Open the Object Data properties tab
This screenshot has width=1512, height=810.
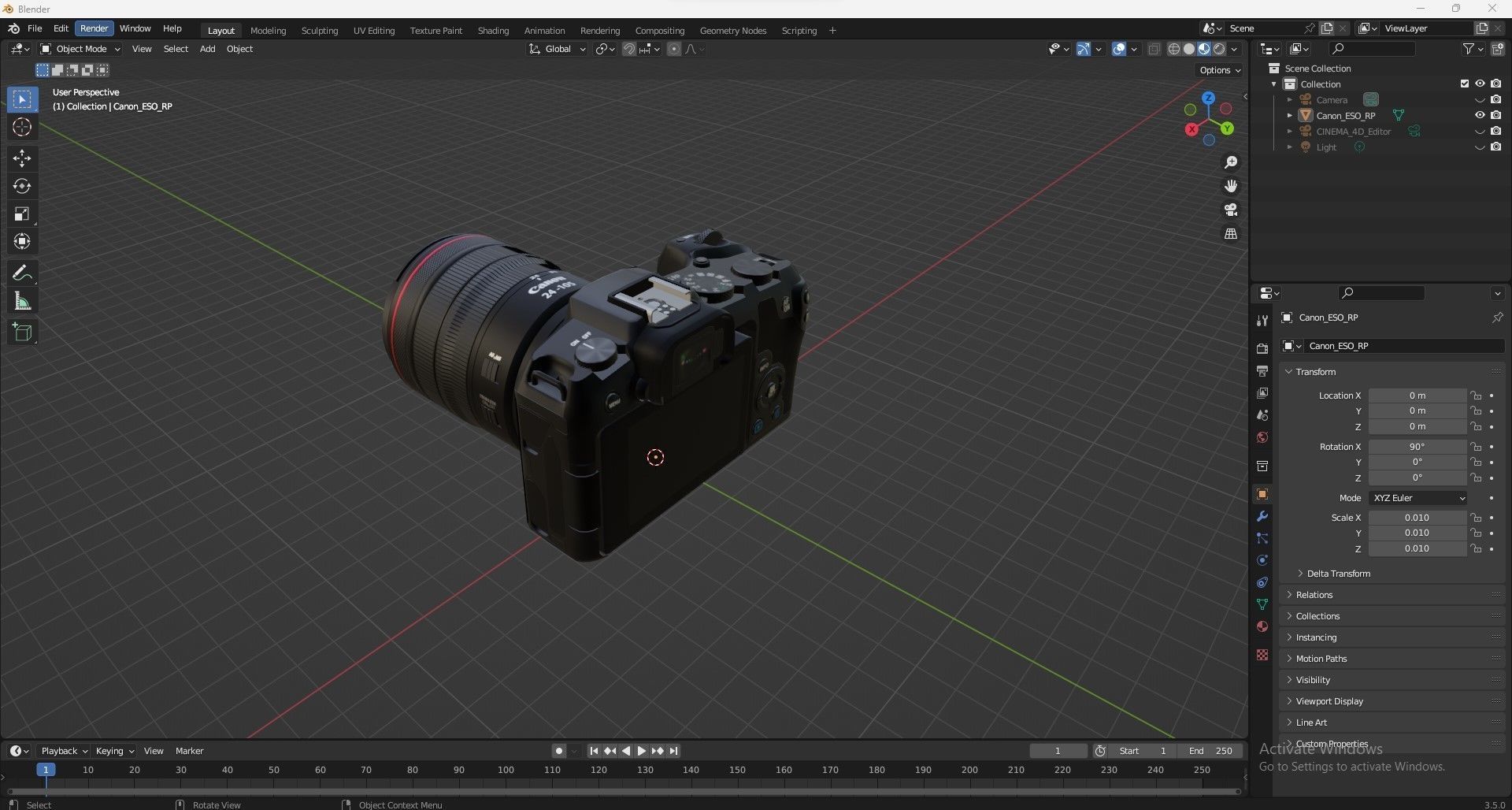pyautogui.click(x=1262, y=604)
